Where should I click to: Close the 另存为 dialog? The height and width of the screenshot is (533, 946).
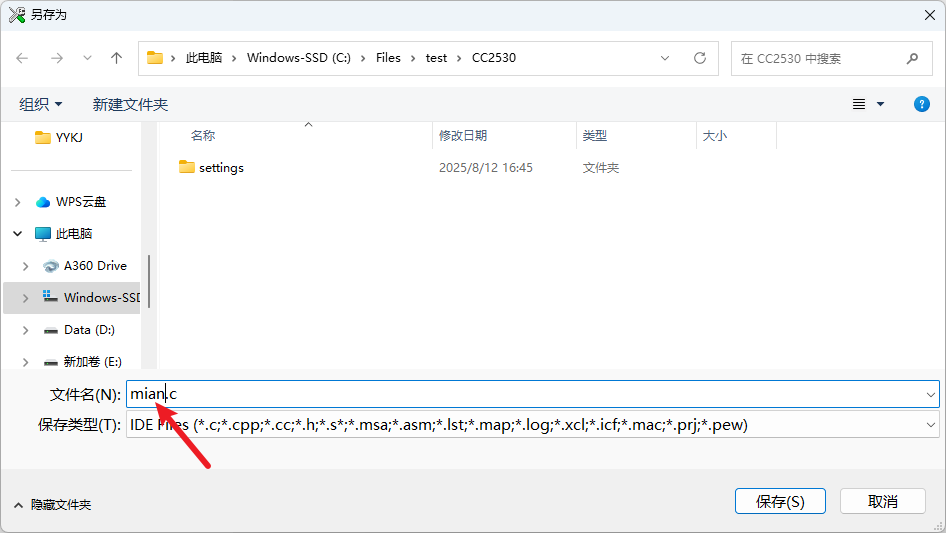pyautogui.click(x=930, y=15)
